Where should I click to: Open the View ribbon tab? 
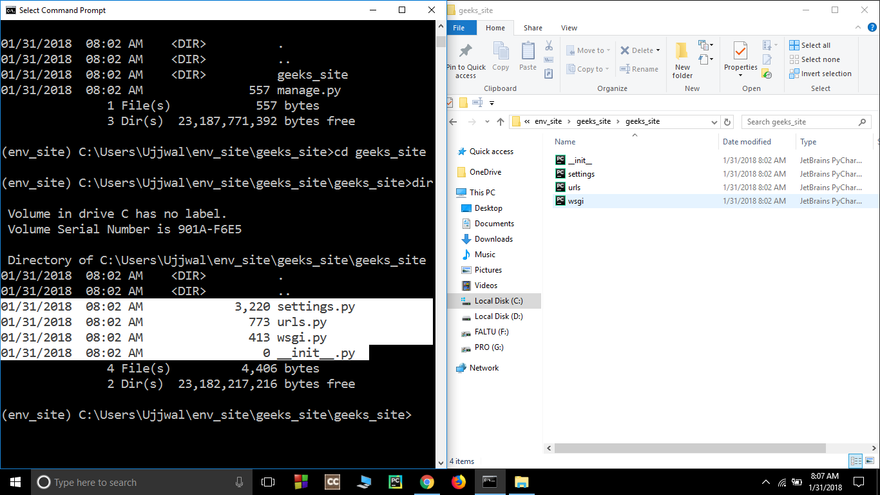pos(569,28)
